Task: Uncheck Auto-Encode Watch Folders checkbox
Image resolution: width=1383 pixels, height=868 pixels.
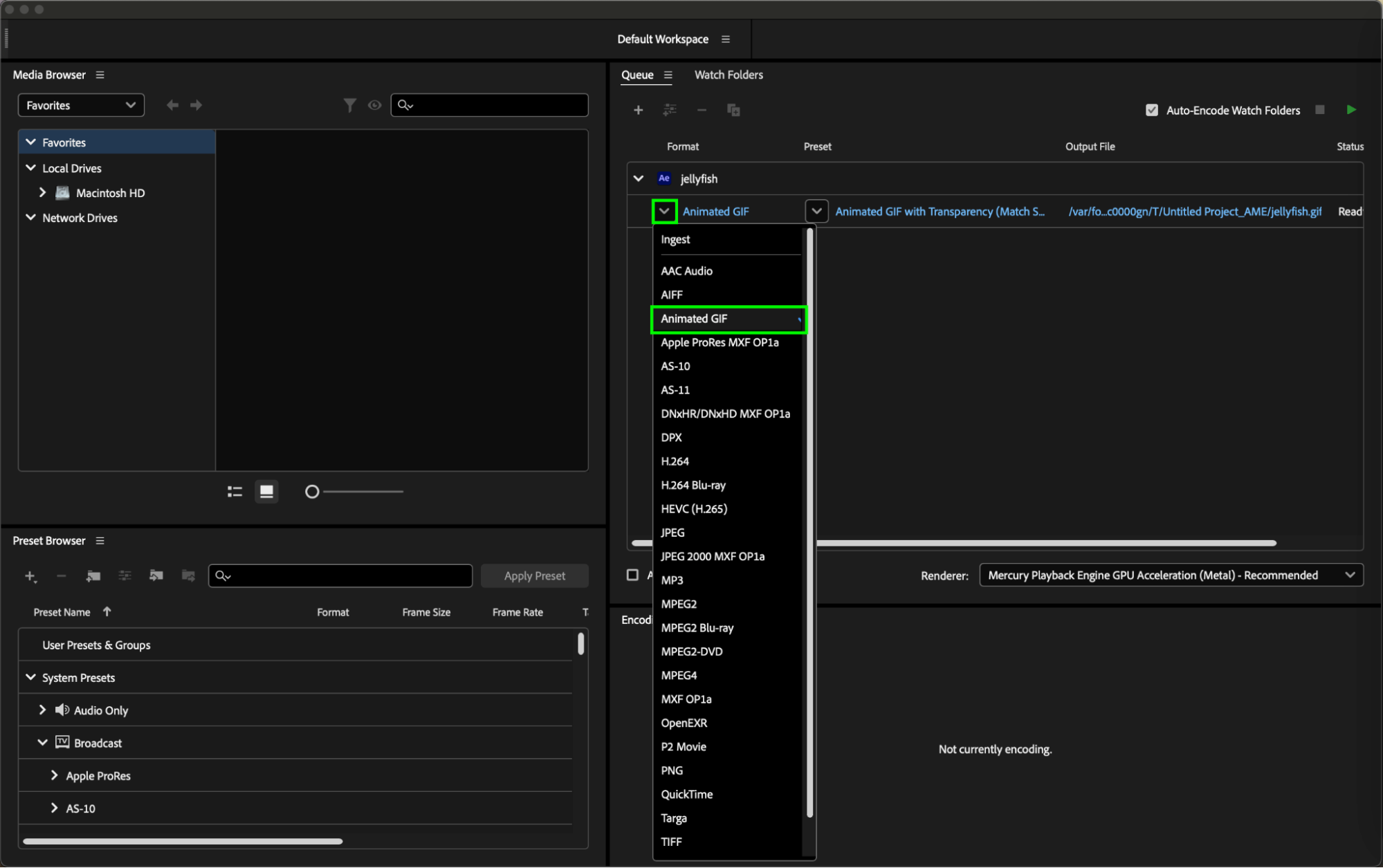Action: (x=1151, y=110)
